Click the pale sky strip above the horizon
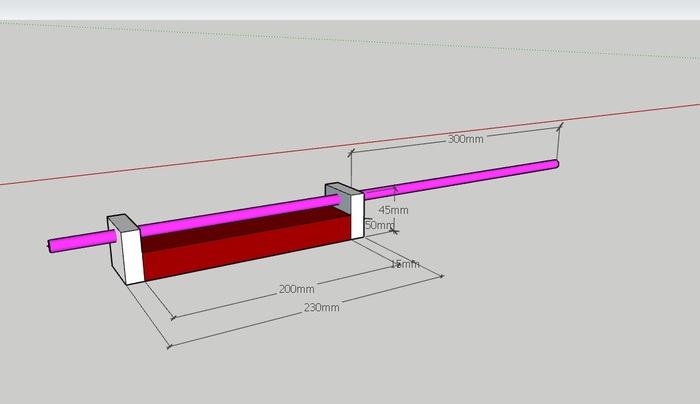The width and height of the screenshot is (700, 404). point(350,9)
